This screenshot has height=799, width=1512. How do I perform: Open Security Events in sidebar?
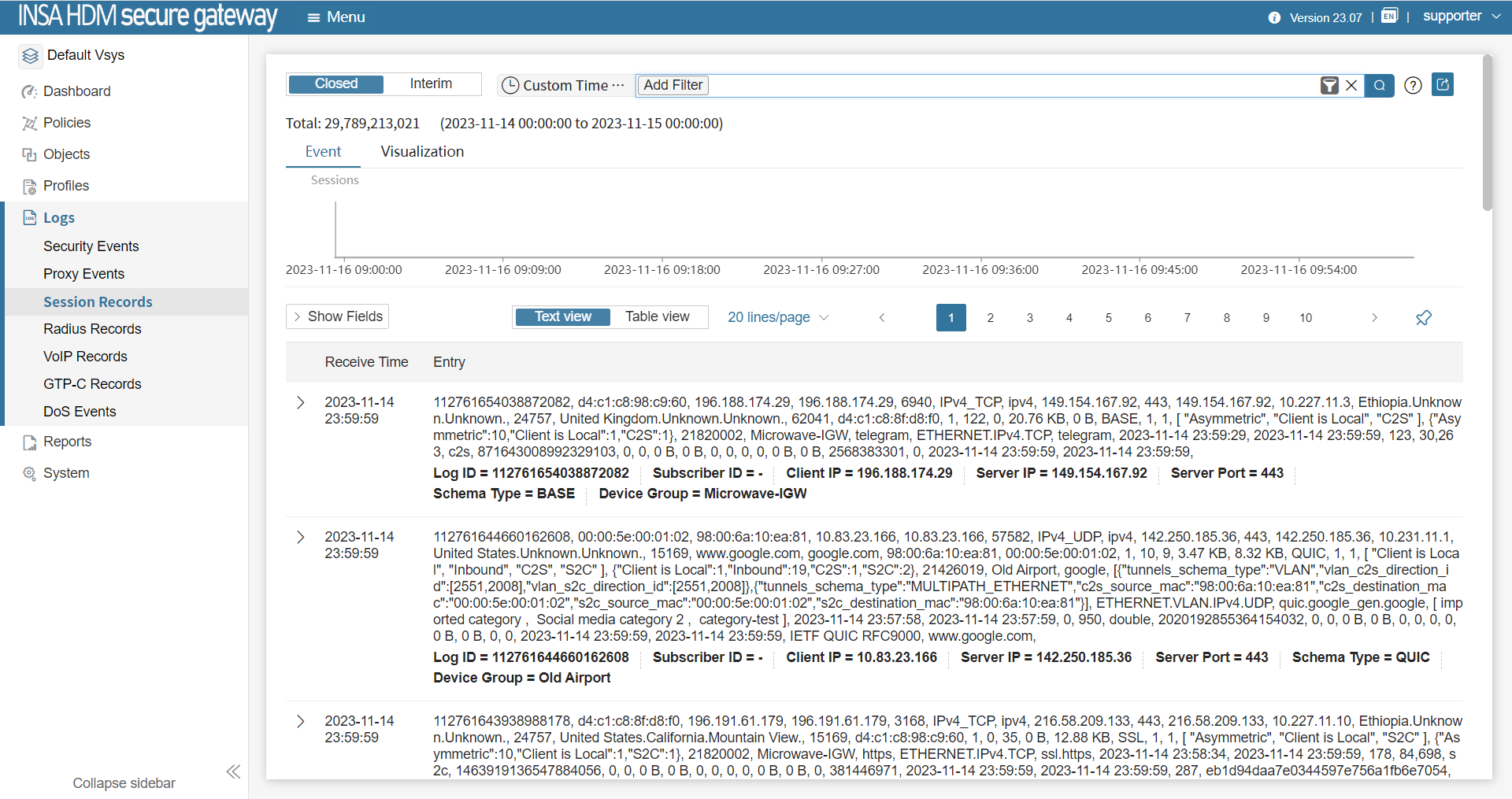point(91,246)
